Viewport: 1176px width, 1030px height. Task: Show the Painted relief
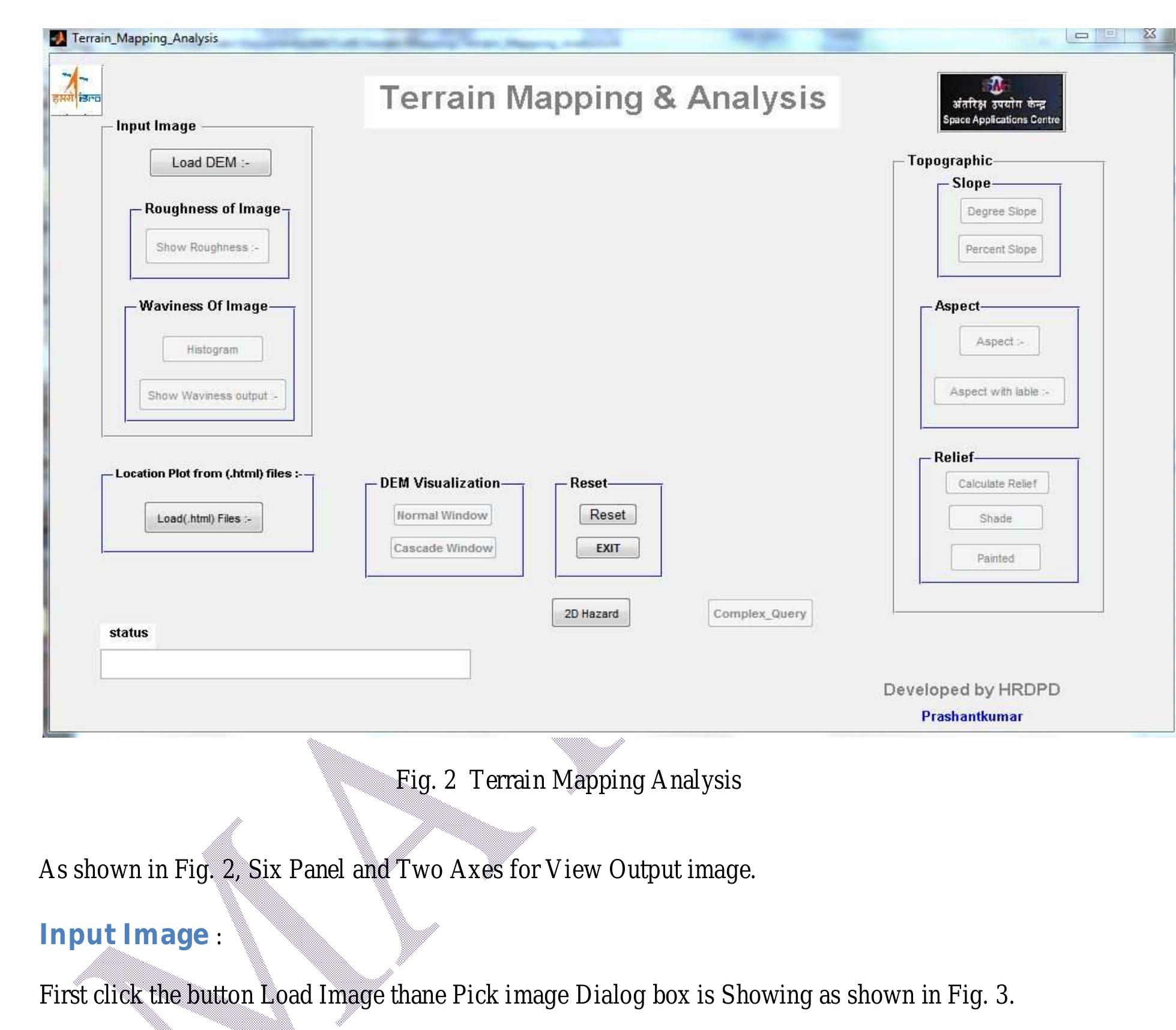[995, 558]
